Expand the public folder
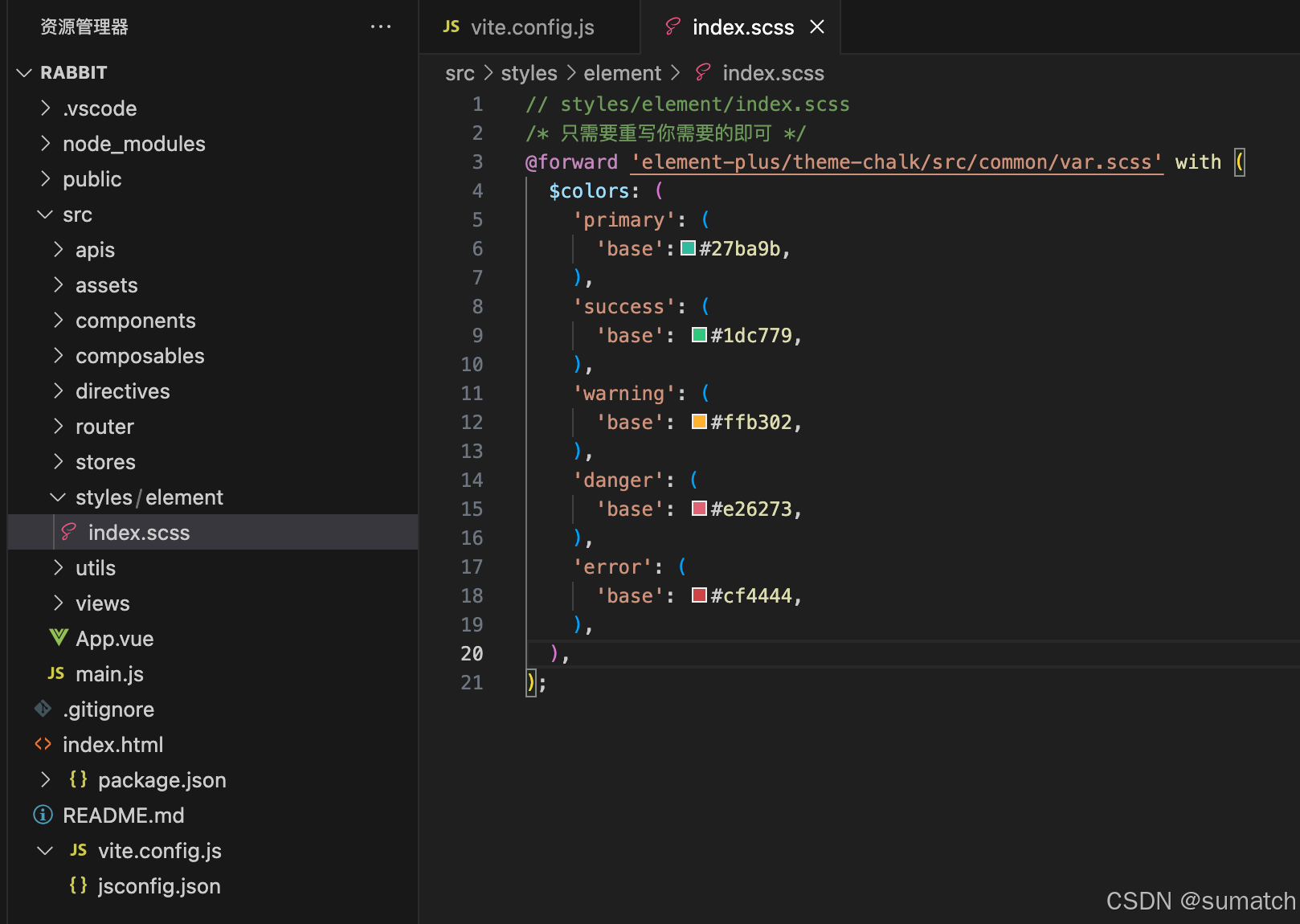 46,178
